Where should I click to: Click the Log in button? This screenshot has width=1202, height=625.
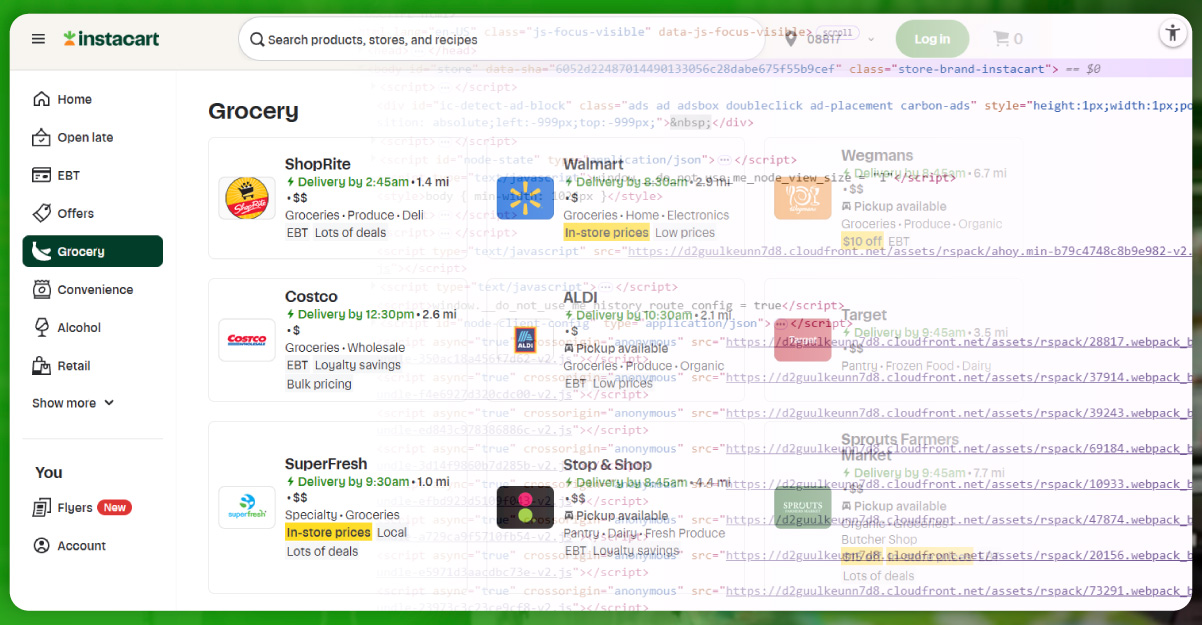click(932, 39)
